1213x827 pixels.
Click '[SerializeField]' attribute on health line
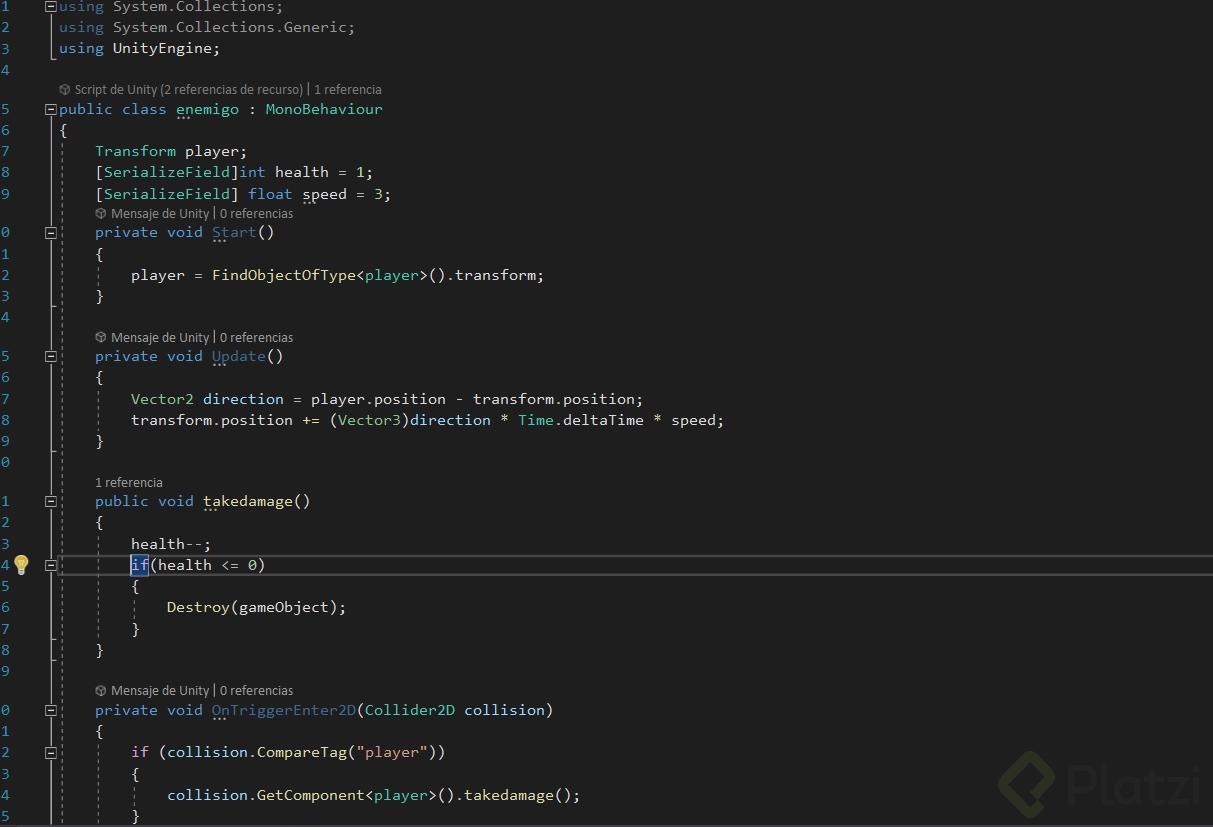pos(167,172)
